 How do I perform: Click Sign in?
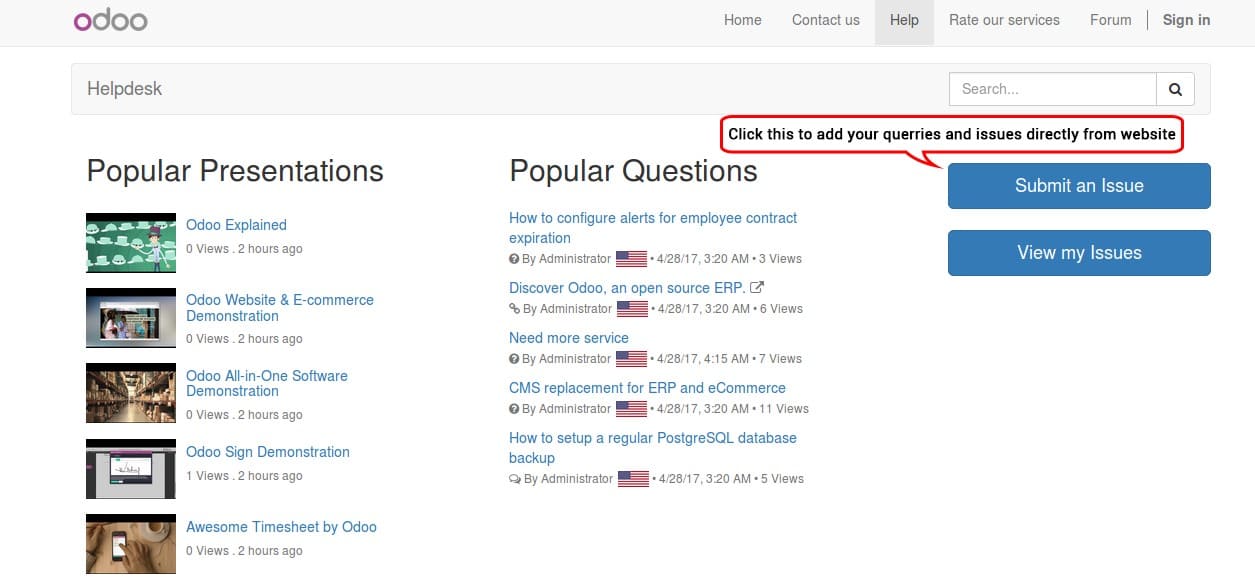coord(1186,20)
